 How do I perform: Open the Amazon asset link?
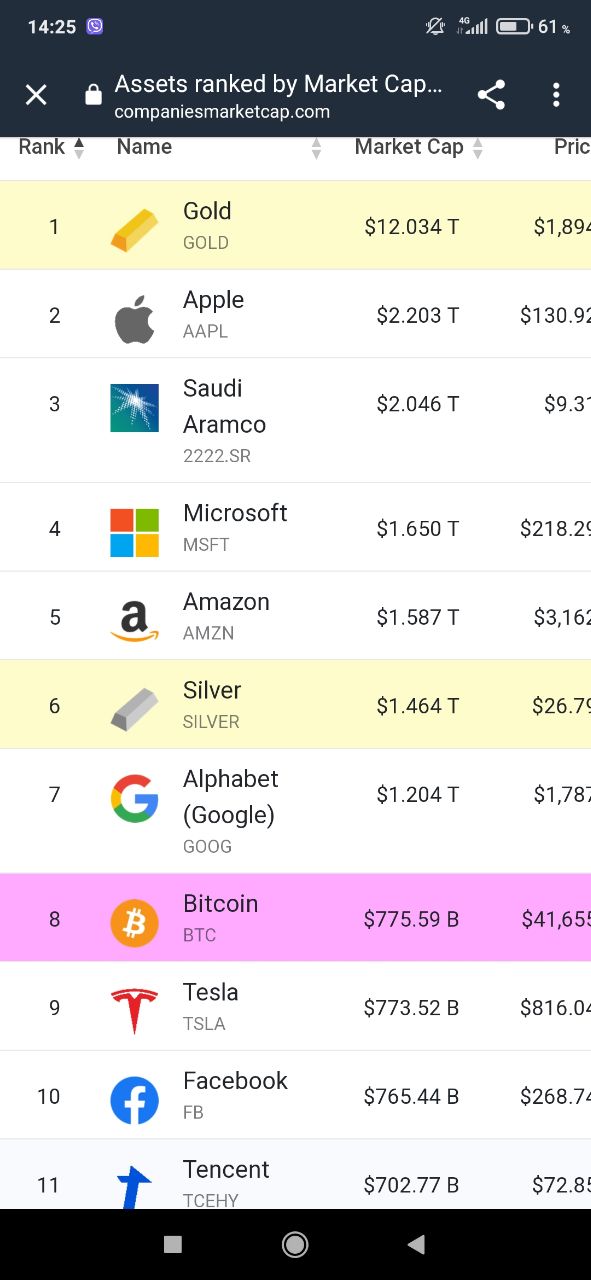tap(226, 602)
